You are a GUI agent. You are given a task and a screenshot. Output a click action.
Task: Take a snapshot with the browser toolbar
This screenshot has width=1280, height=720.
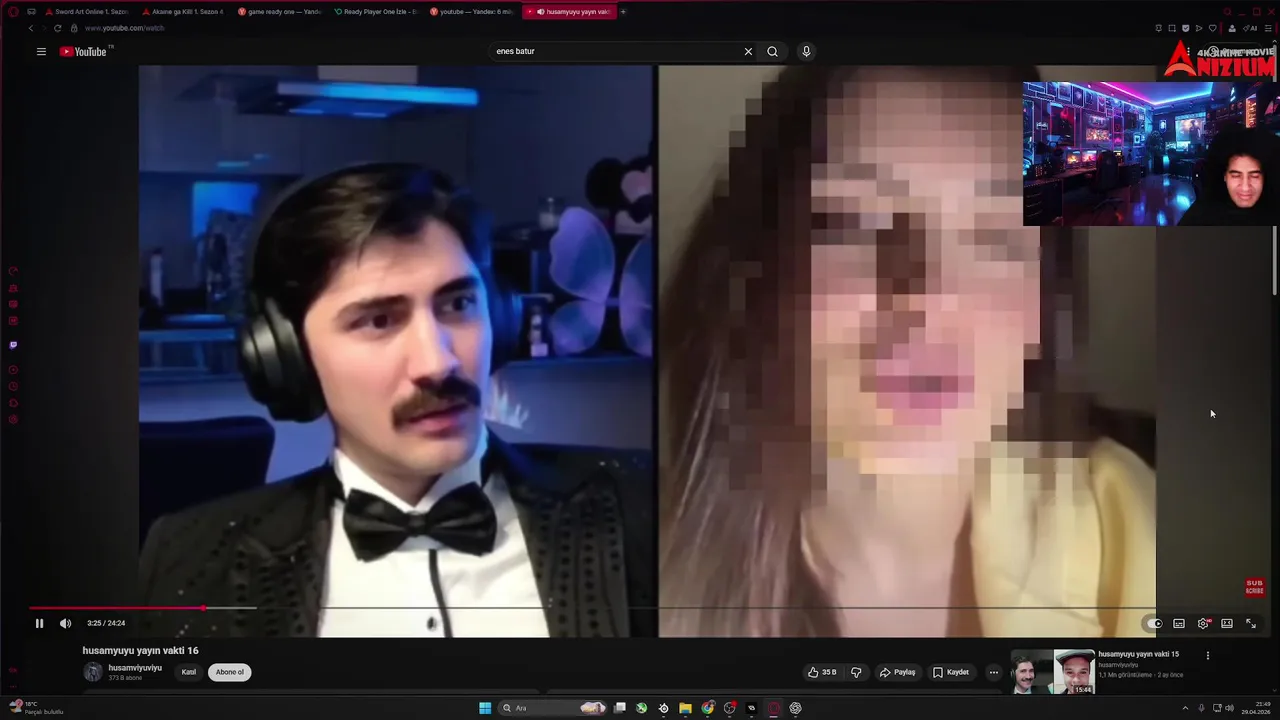(x=1172, y=28)
